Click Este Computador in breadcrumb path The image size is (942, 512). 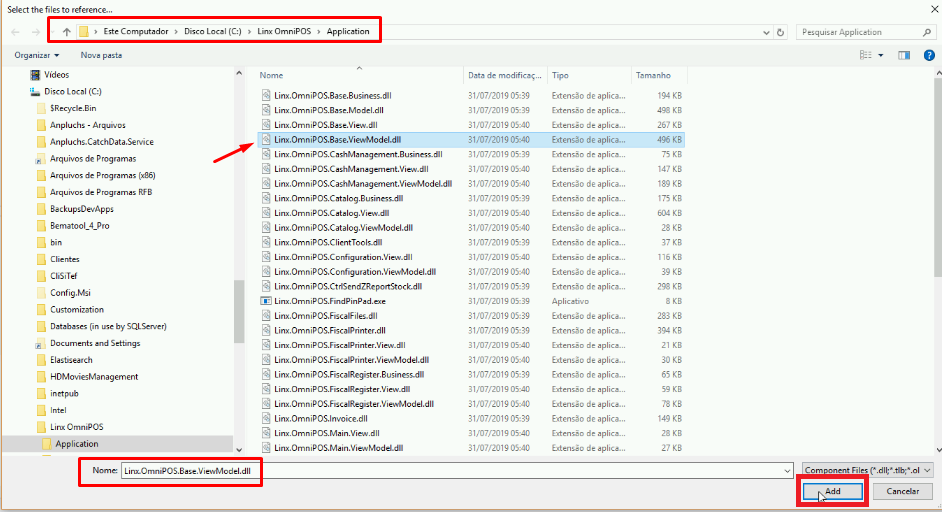(x=136, y=32)
